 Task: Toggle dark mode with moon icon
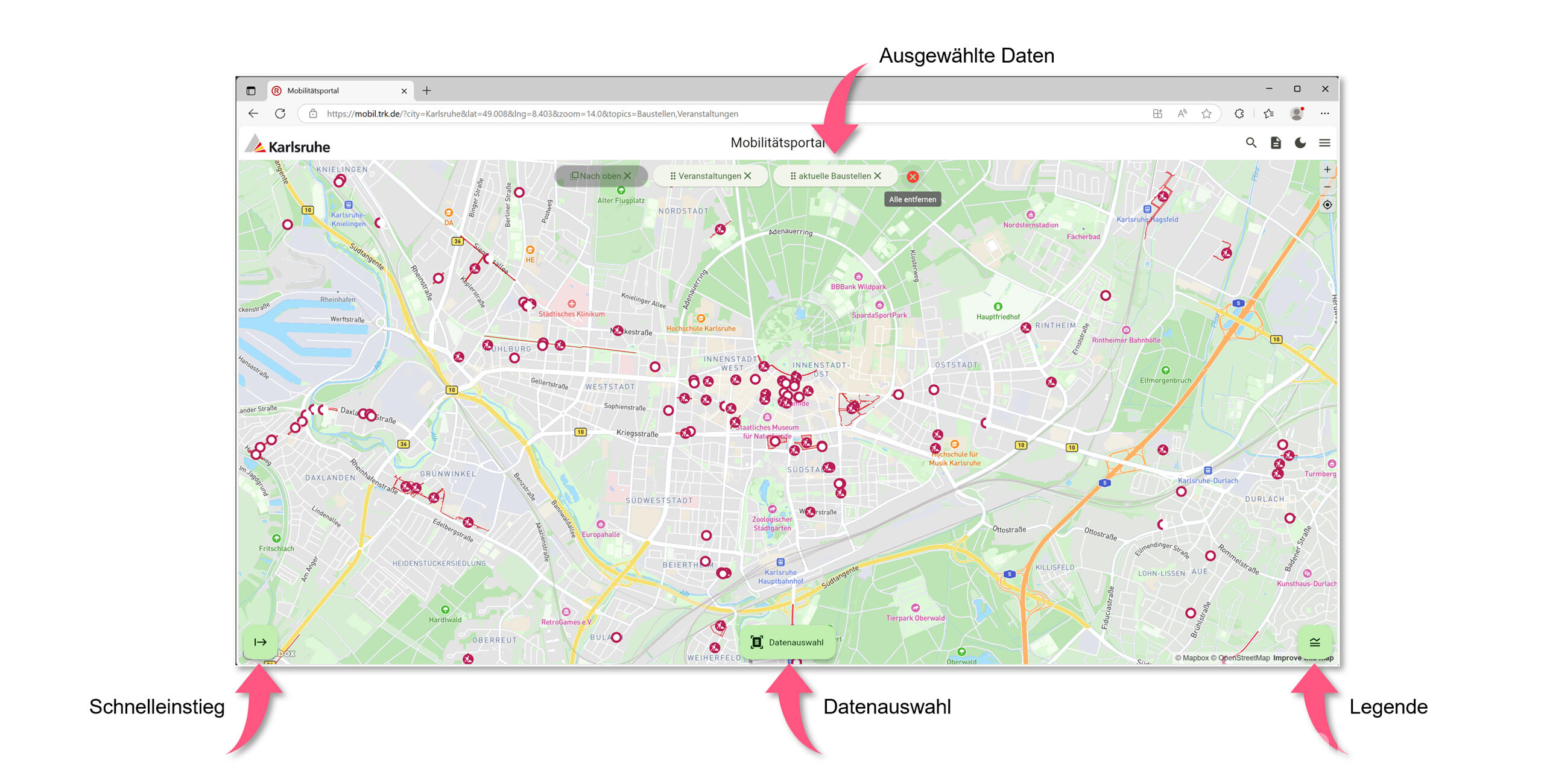(x=1300, y=143)
